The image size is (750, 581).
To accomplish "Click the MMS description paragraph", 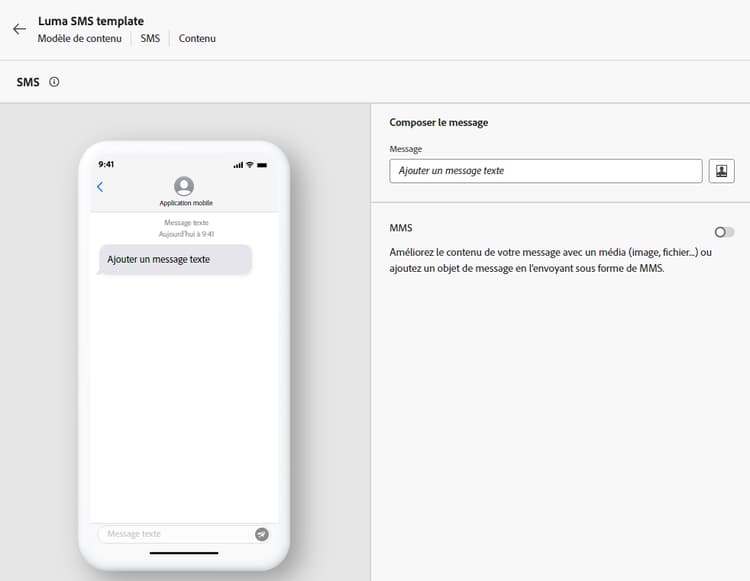I will [x=551, y=260].
